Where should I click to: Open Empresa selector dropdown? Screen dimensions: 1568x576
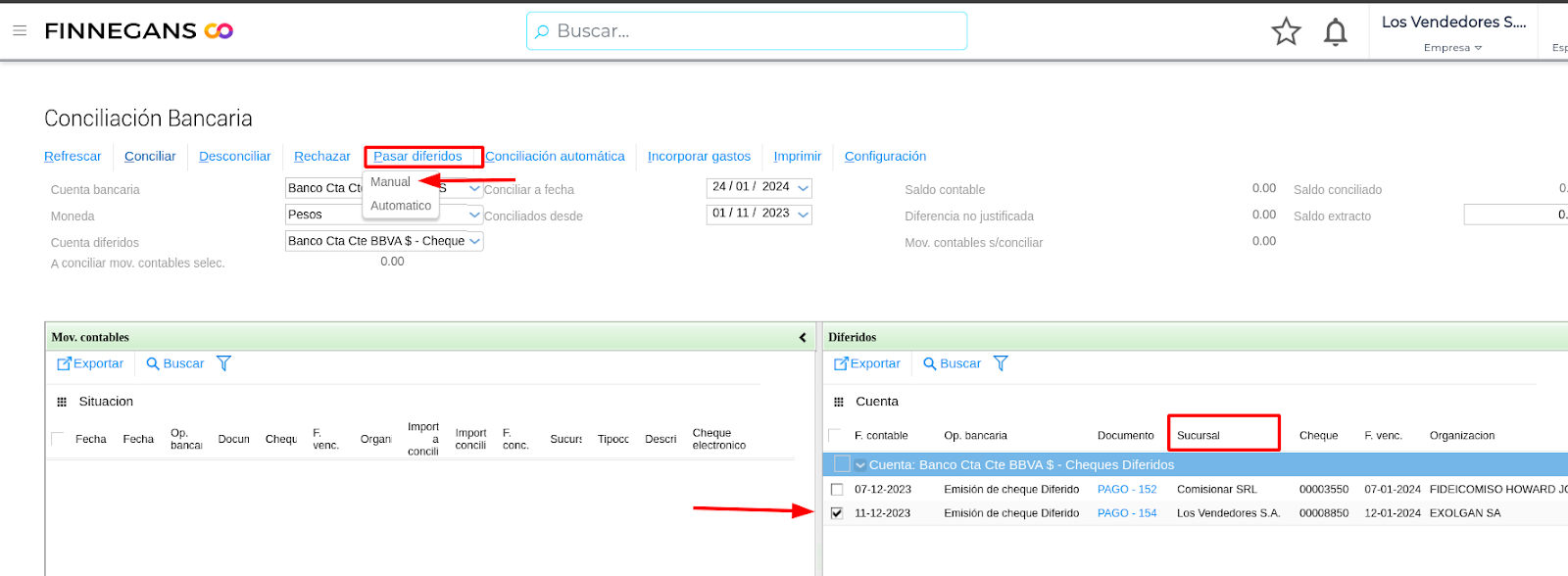(x=1453, y=47)
